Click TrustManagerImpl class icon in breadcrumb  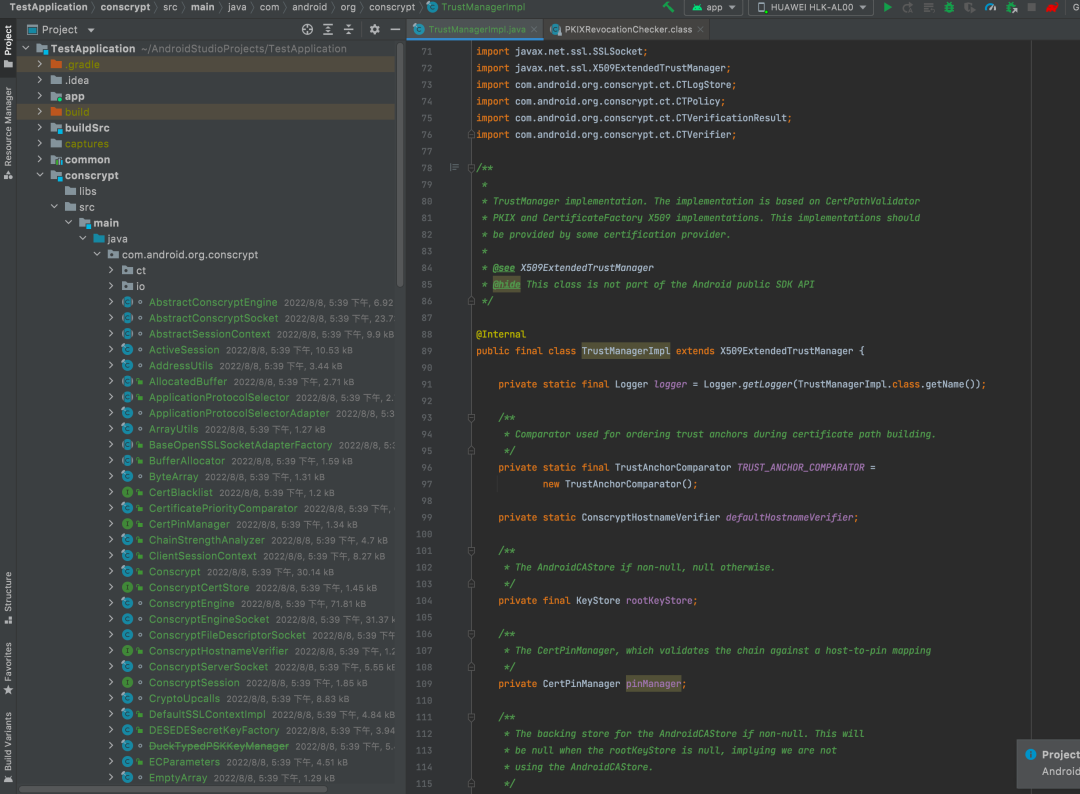[x=432, y=7]
